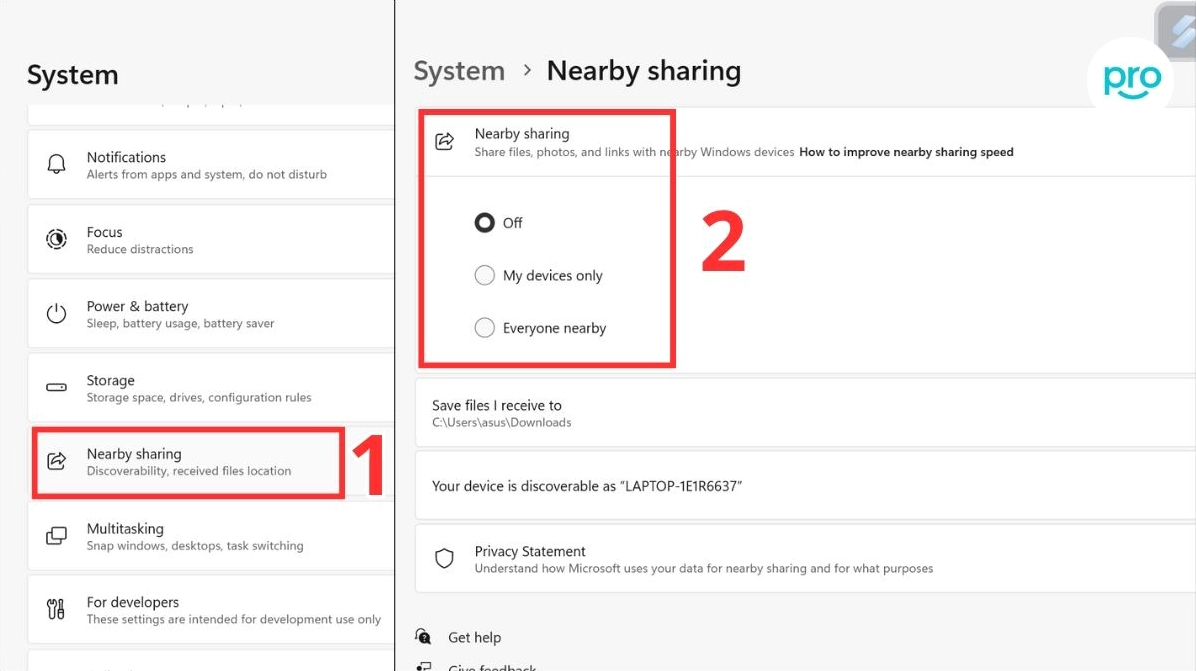Select the Multitasking windows icon

(54, 536)
